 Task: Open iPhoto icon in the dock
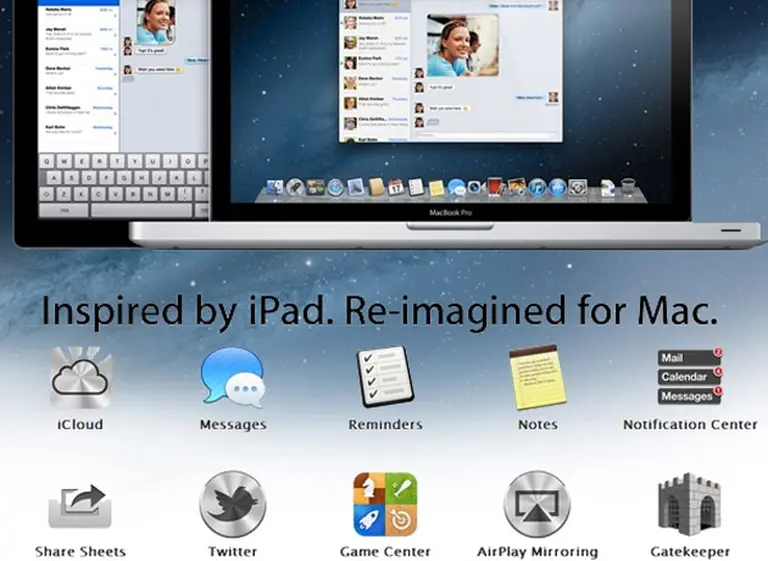[516, 187]
